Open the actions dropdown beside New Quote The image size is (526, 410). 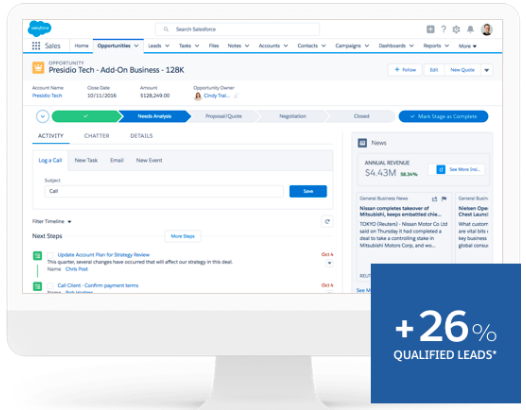coord(486,70)
